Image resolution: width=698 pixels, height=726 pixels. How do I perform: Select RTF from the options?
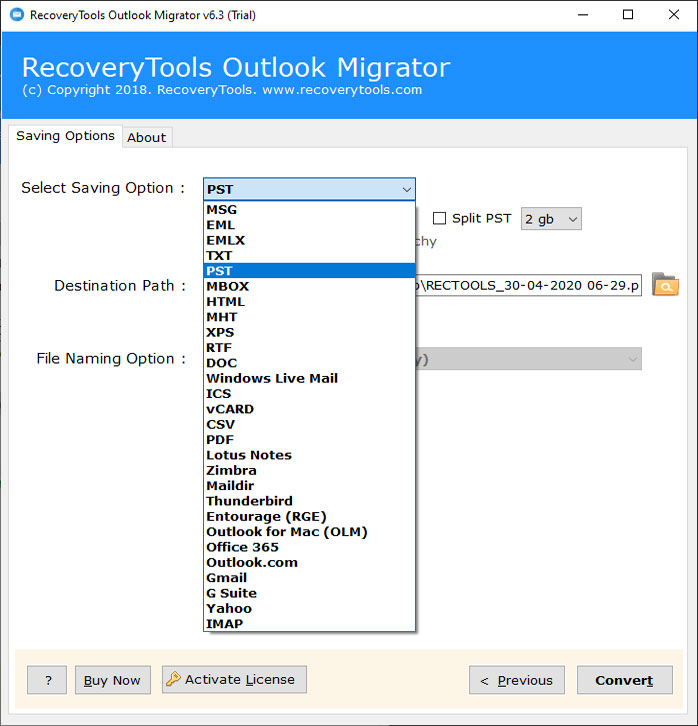[309, 348]
